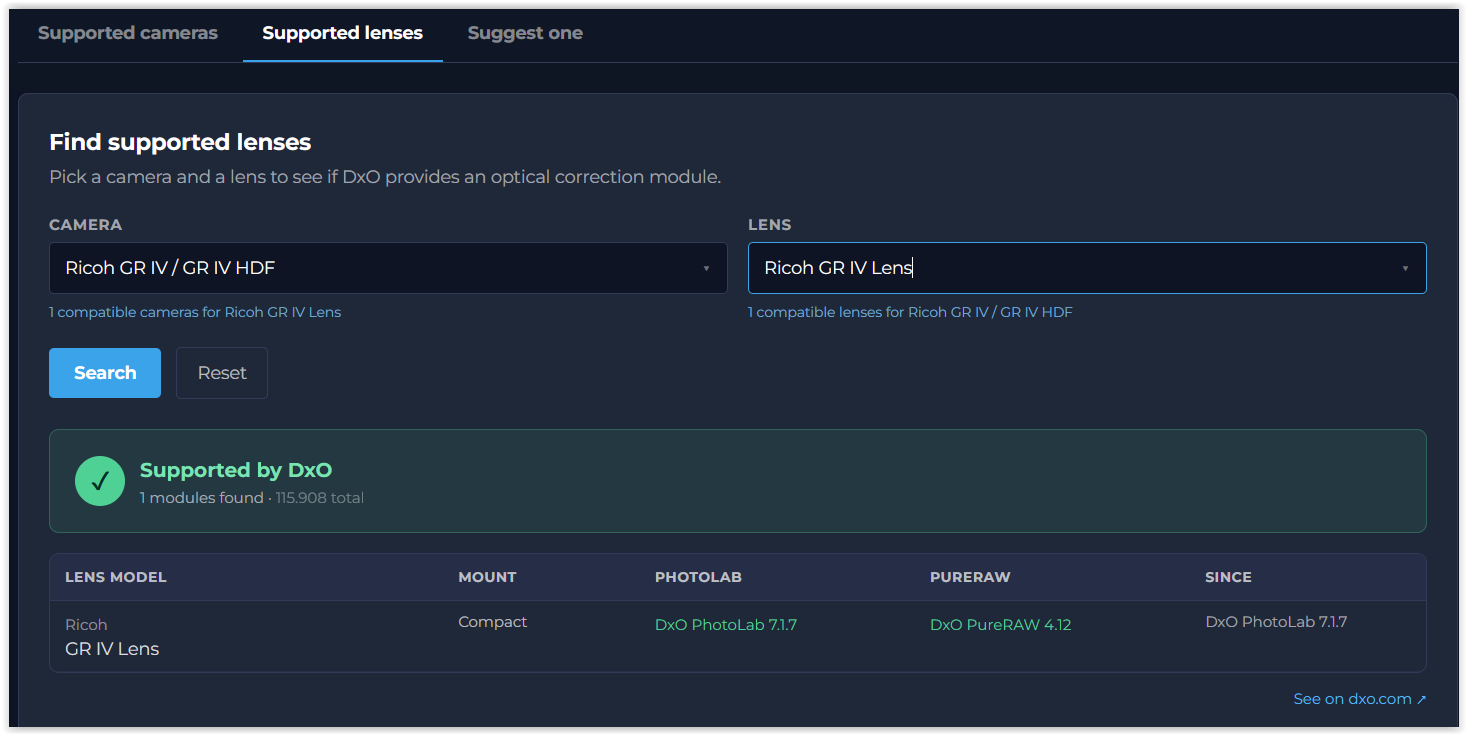This screenshot has height=735, width=1467.
Task: Click the Lens field containing Ricoh GR IV Lens
Action: (x=1087, y=268)
